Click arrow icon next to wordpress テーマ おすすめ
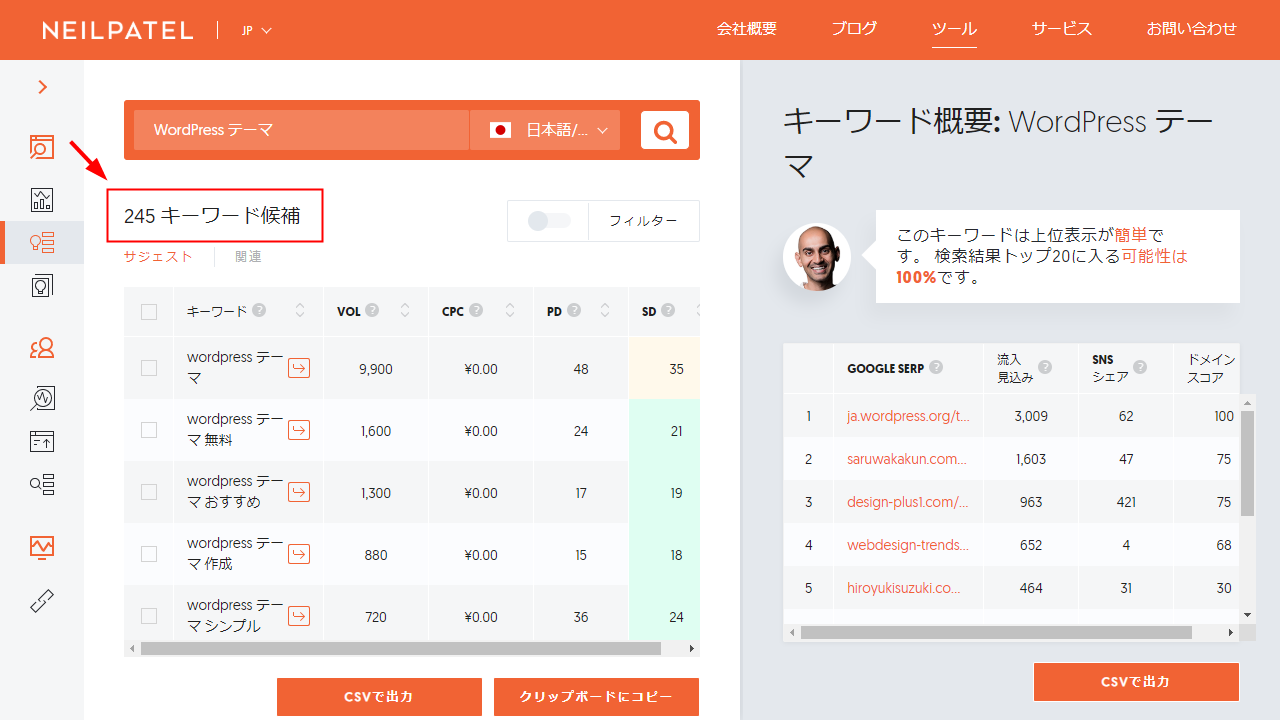 click(x=299, y=492)
